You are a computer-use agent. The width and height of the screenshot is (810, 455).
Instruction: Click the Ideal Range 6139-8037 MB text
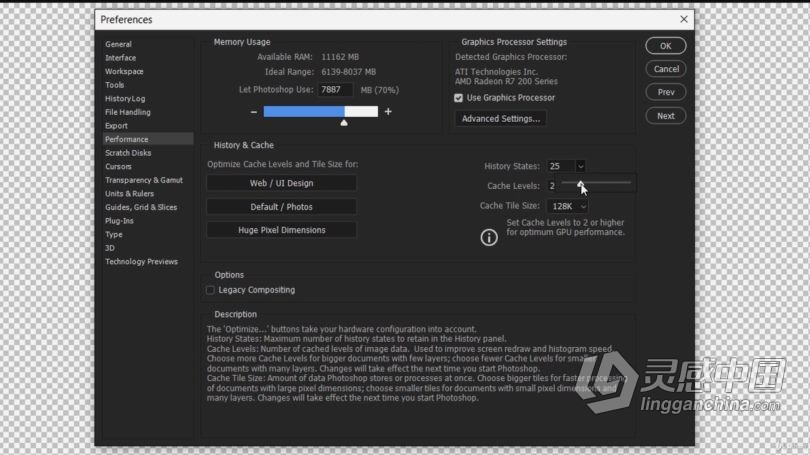point(349,72)
